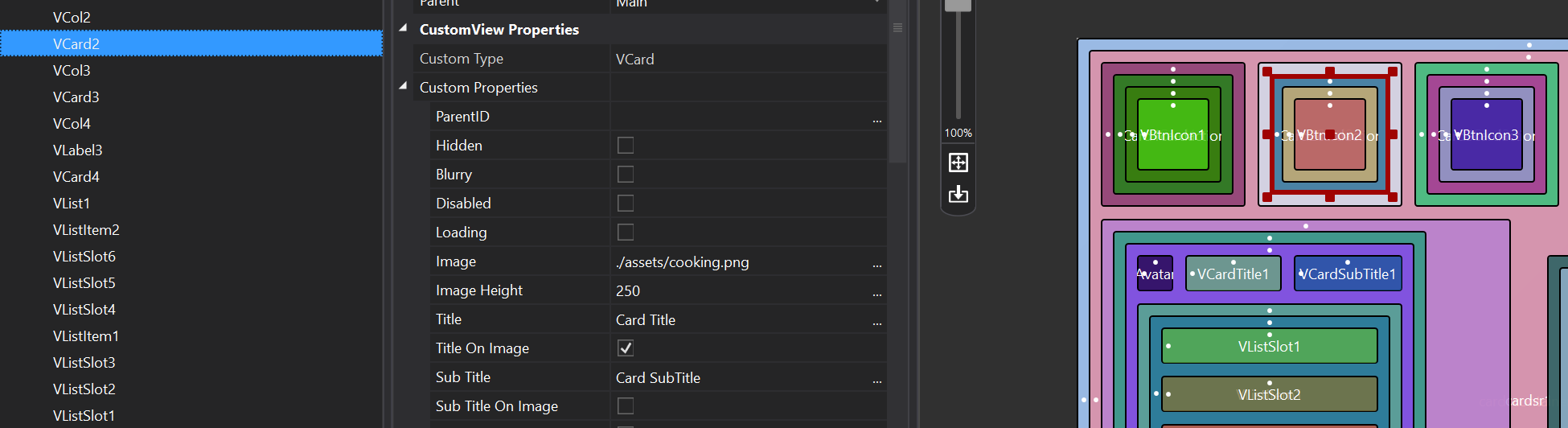Open the ellipsis editor for Sub Title
Screen dimensions: 1568x428
[876, 378]
